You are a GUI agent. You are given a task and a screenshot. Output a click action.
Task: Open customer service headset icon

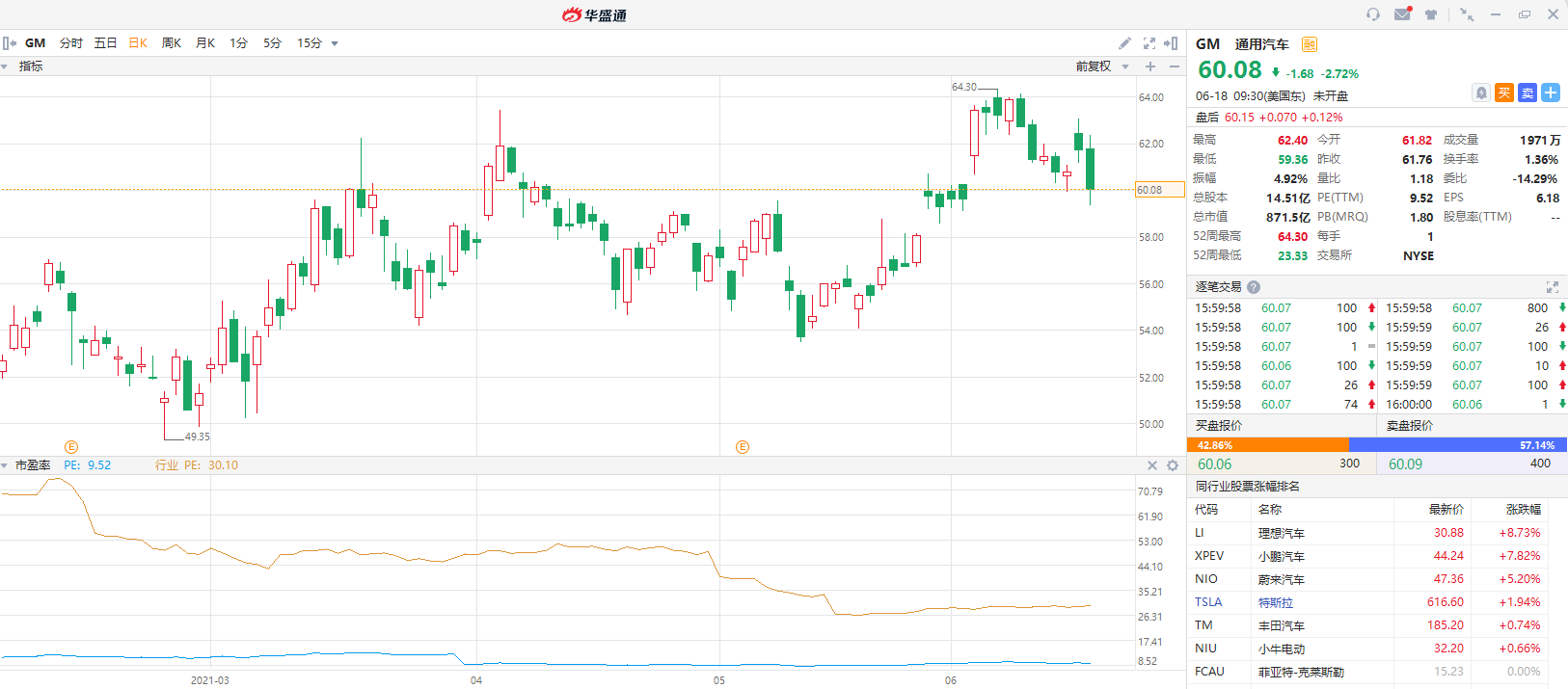coord(1373,14)
